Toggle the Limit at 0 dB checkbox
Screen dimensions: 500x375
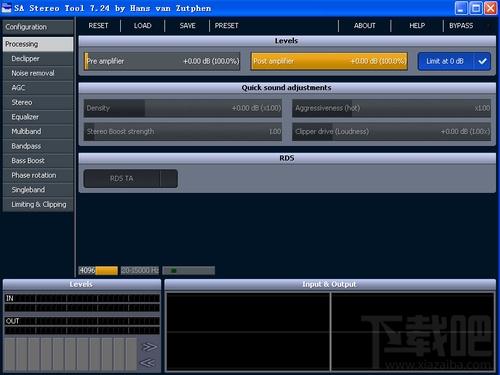[x=482, y=61]
